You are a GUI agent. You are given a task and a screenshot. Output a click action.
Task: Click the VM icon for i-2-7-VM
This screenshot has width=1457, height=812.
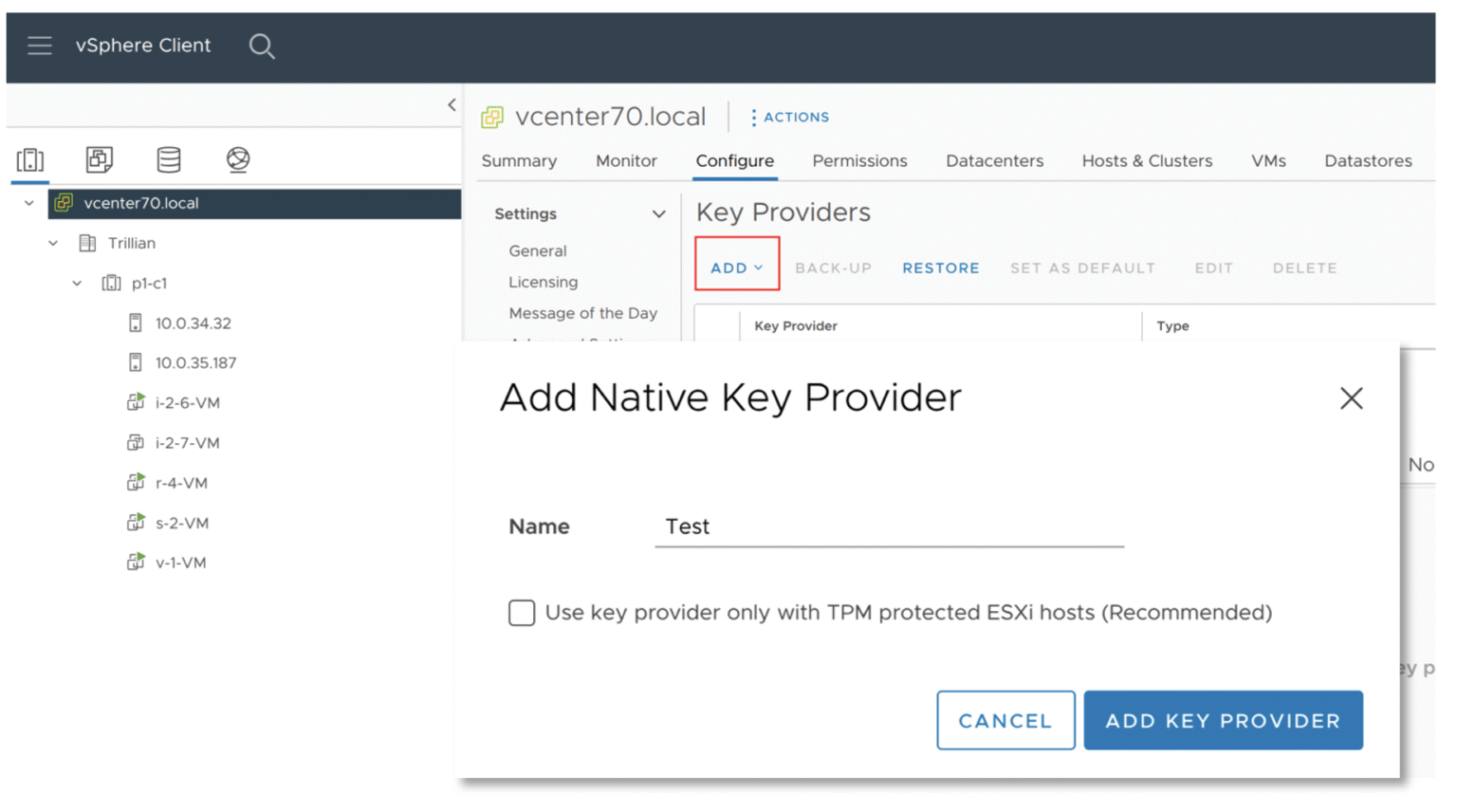click(136, 443)
